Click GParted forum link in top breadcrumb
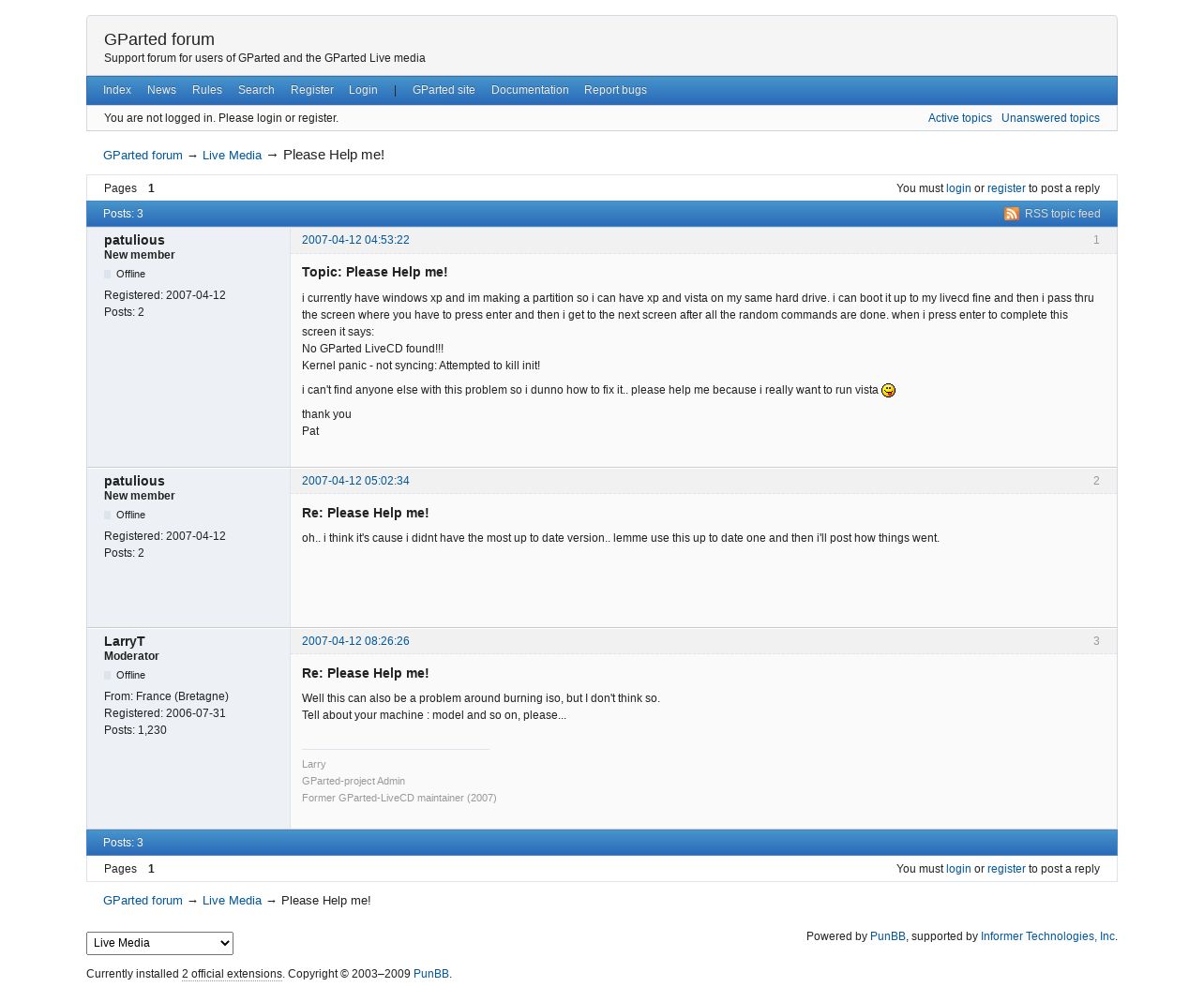The image size is (1204, 987). [143, 156]
